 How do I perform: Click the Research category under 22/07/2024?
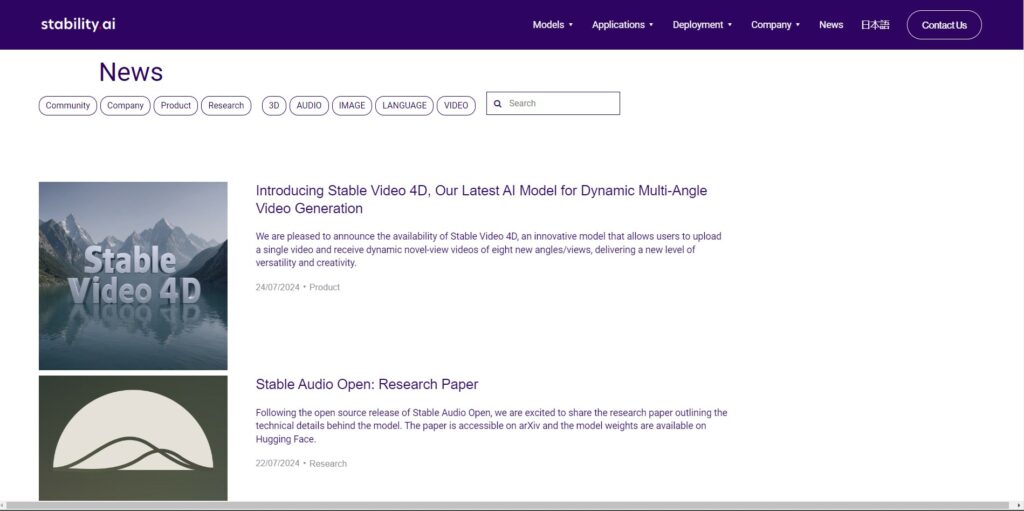(328, 463)
